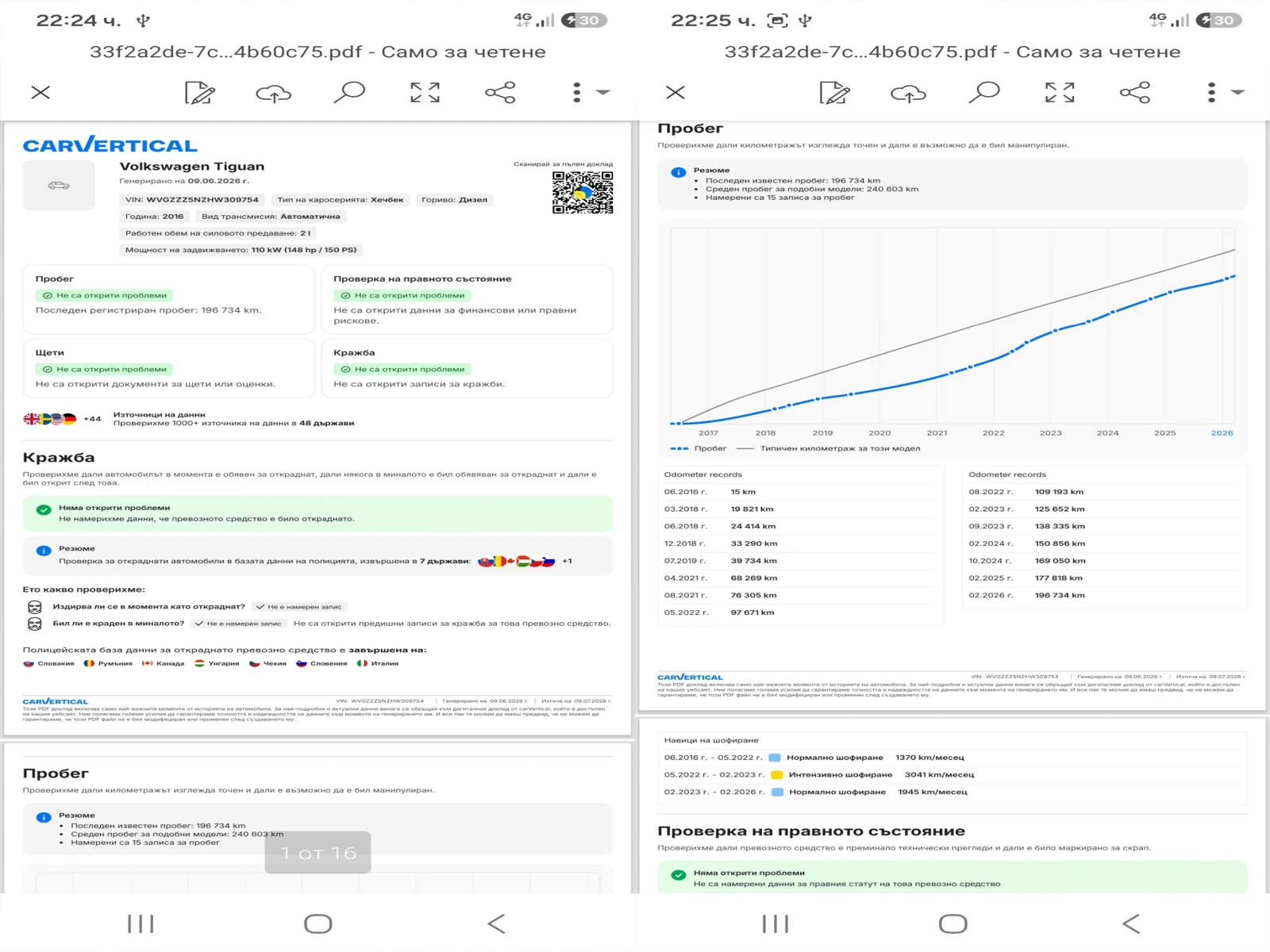Tap the 'Проверка на правното състояние' card title
Screen dimensions: 1270x952
(422, 278)
